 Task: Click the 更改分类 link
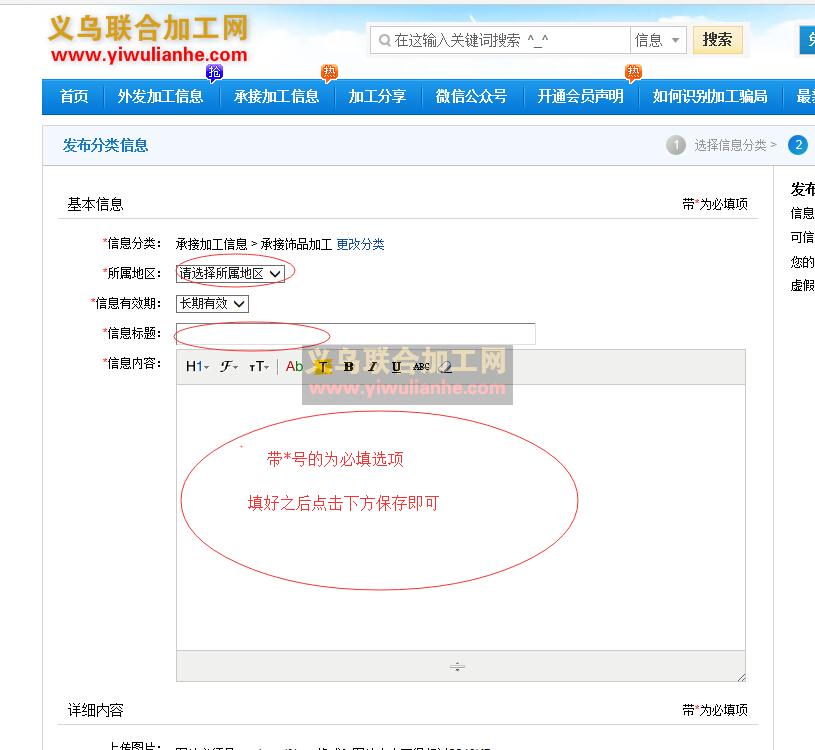tap(360, 244)
